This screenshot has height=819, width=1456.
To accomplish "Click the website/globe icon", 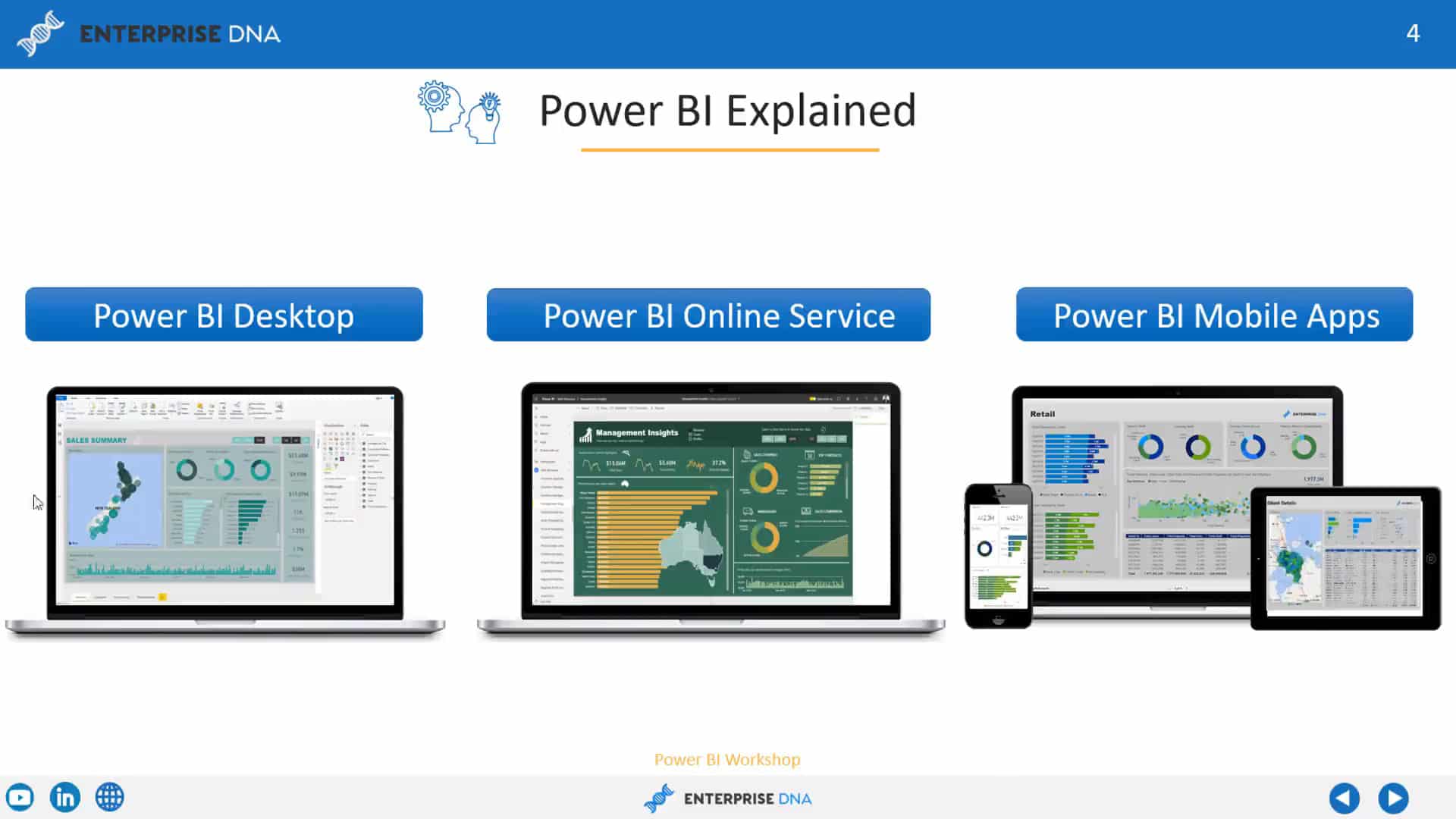I will point(110,797).
